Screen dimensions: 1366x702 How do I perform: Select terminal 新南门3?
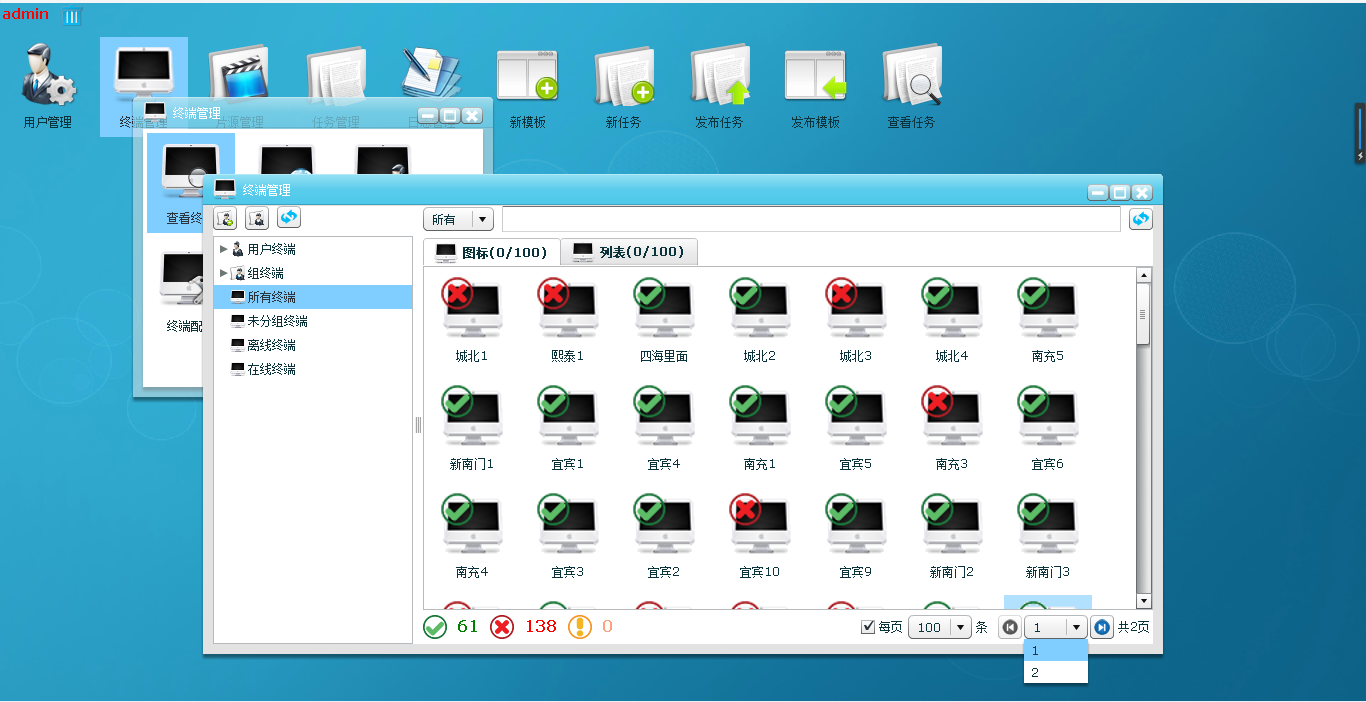(x=1048, y=536)
